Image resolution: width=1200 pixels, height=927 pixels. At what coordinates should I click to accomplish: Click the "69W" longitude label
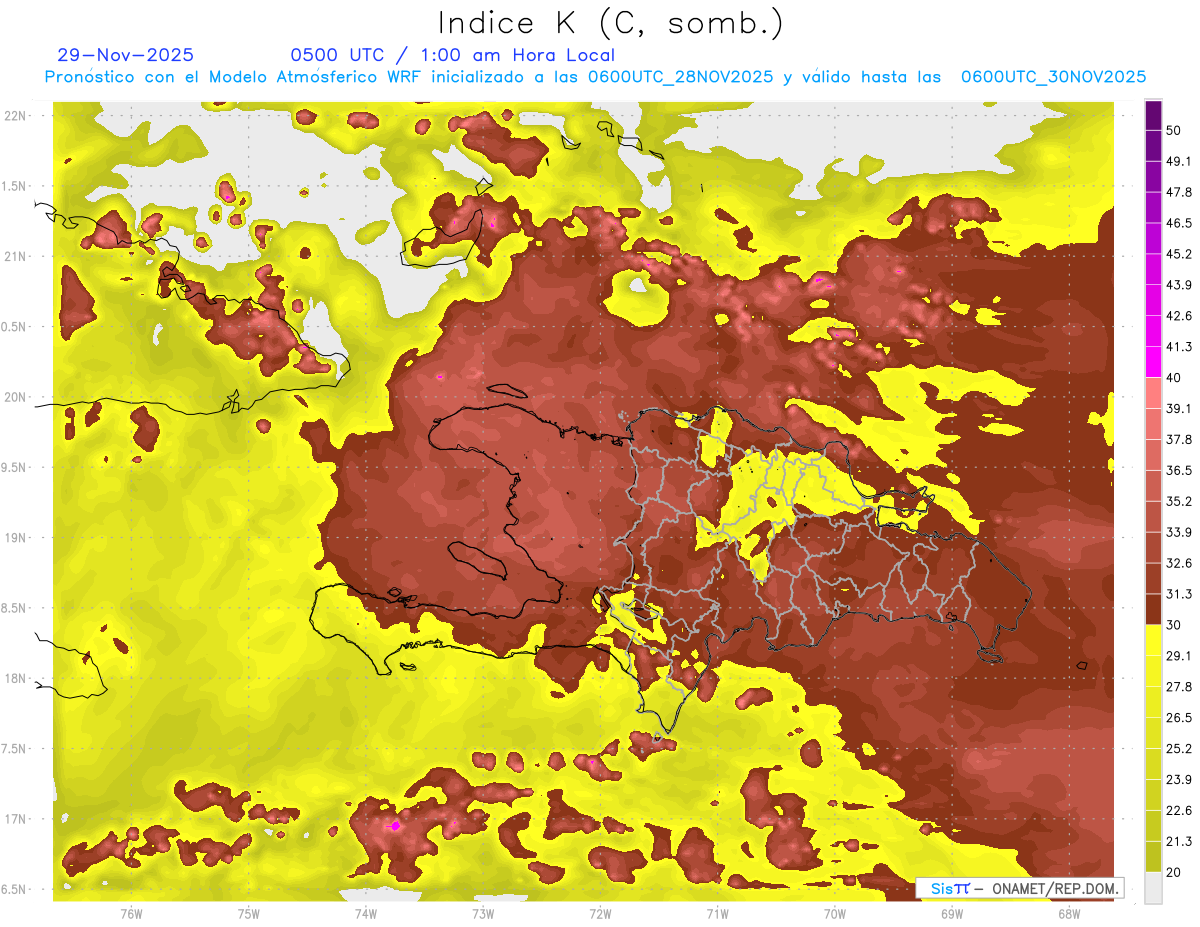tap(952, 914)
